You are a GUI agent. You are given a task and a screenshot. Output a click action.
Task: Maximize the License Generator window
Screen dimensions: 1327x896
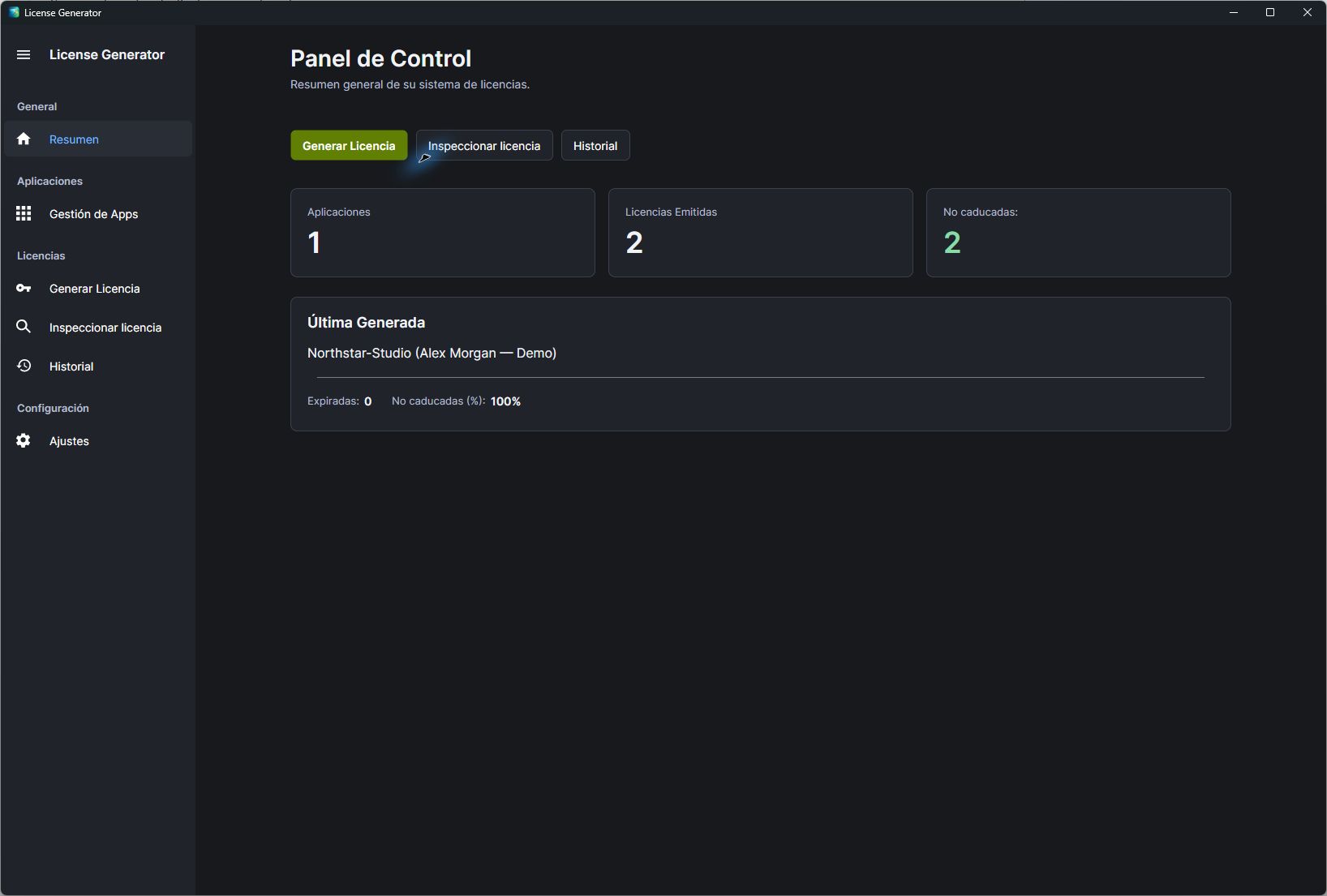[1270, 12]
